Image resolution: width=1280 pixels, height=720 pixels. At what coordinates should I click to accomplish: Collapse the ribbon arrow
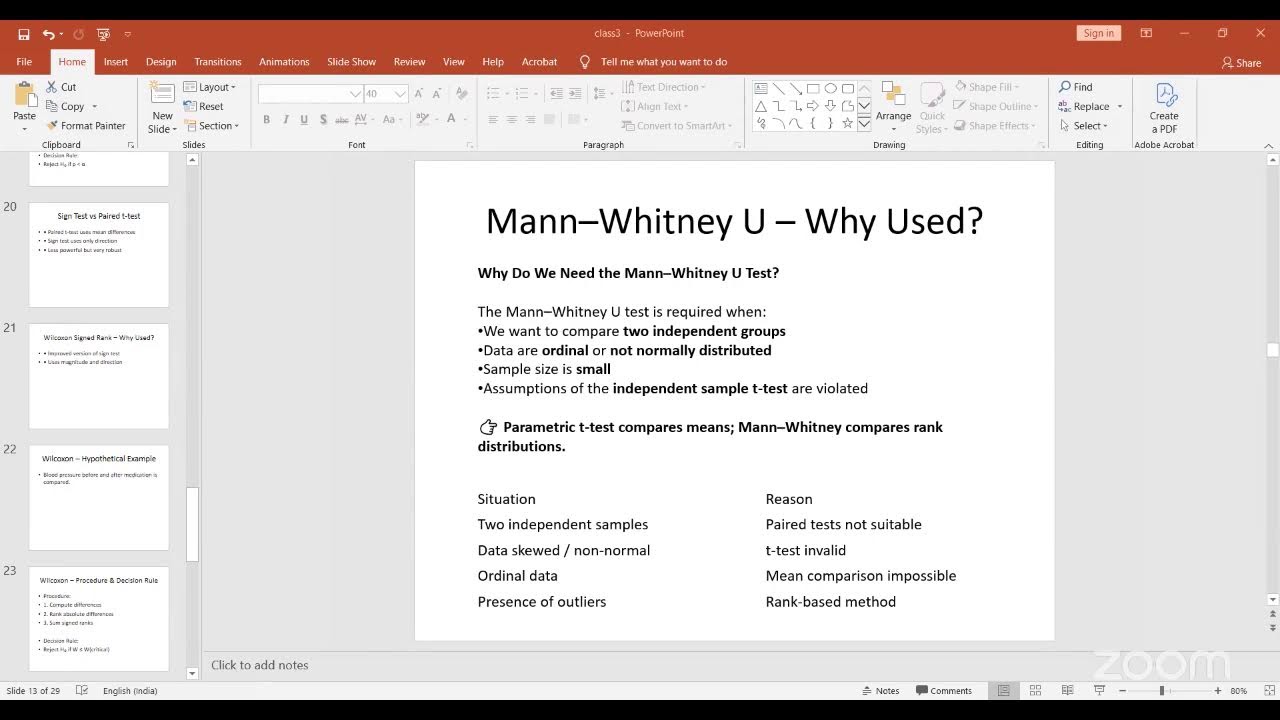[x=1268, y=145]
